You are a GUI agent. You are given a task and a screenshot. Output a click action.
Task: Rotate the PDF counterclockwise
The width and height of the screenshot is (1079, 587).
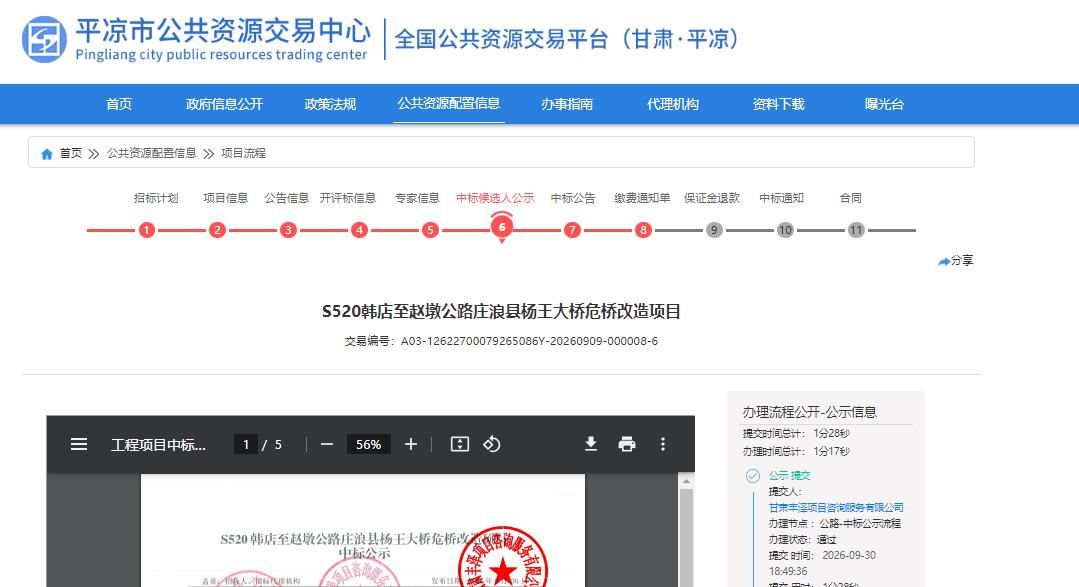pyautogui.click(x=491, y=445)
